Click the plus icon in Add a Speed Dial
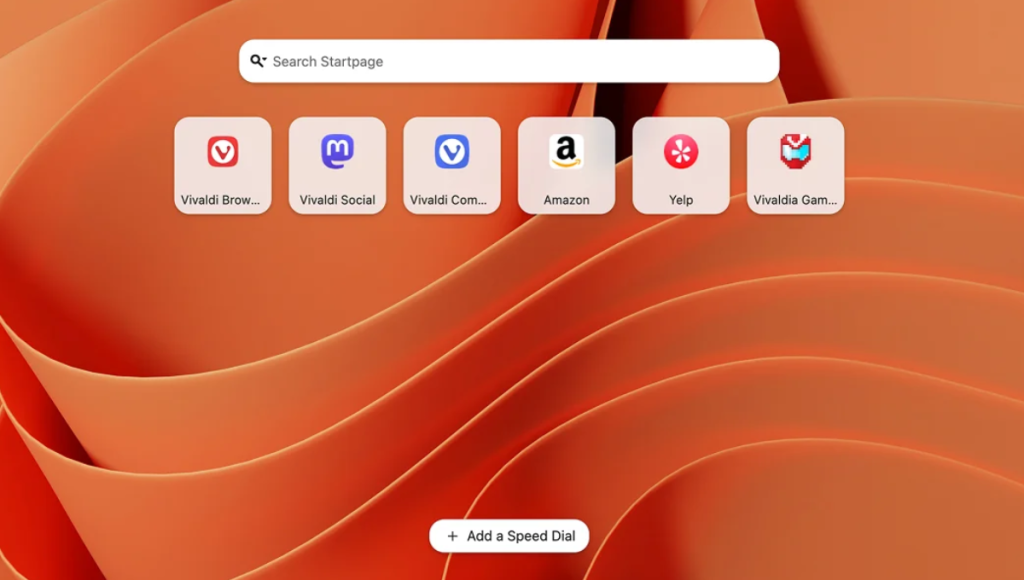Viewport: 1024px width, 580px height. pyautogui.click(x=453, y=536)
